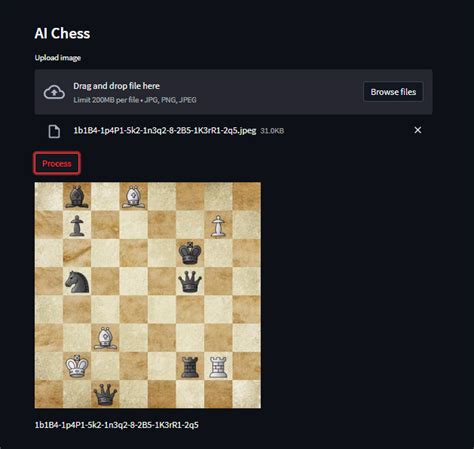474x449 pixels.
Task: Click the drag and drop file area
Action: coord(233,92)
